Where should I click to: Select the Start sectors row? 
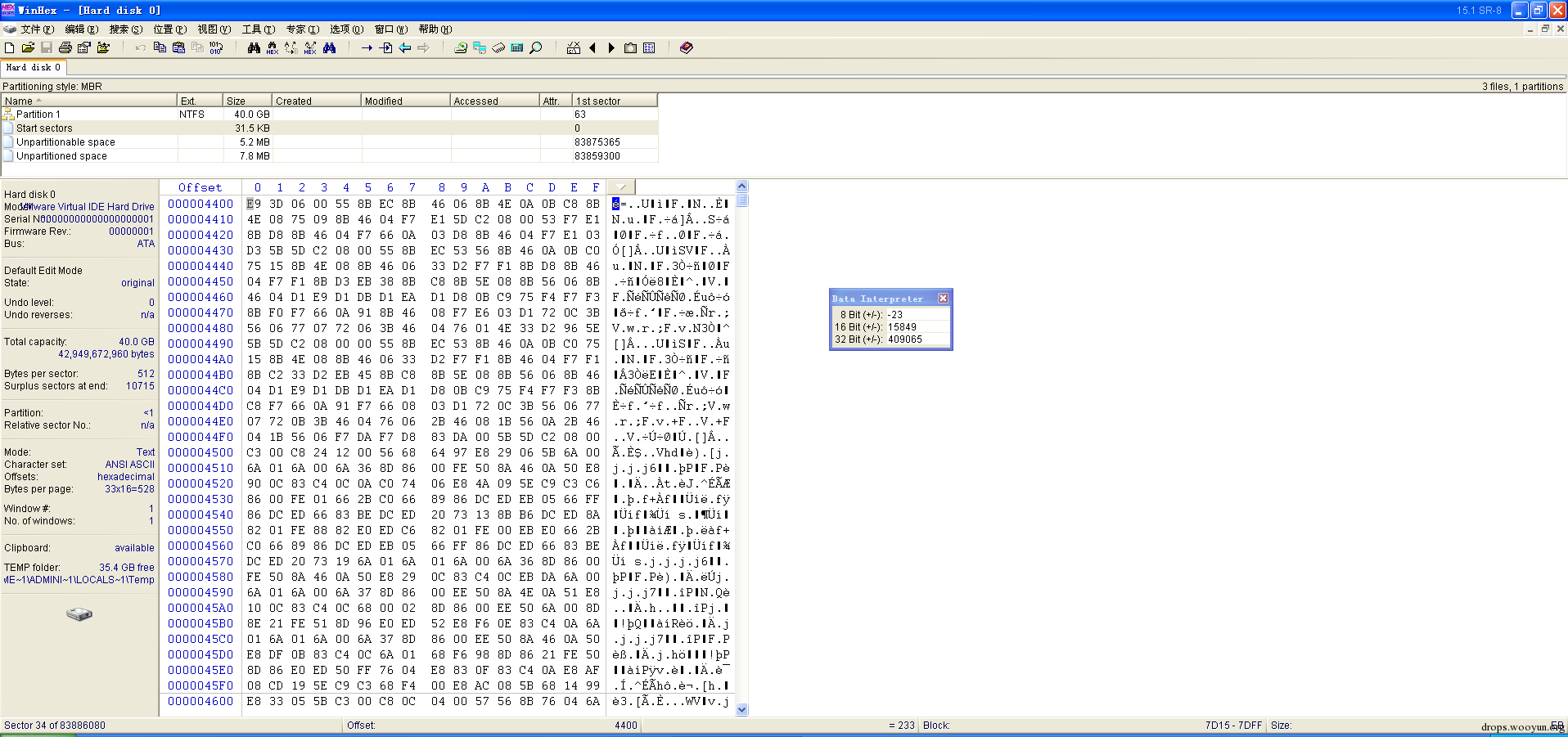329,128
